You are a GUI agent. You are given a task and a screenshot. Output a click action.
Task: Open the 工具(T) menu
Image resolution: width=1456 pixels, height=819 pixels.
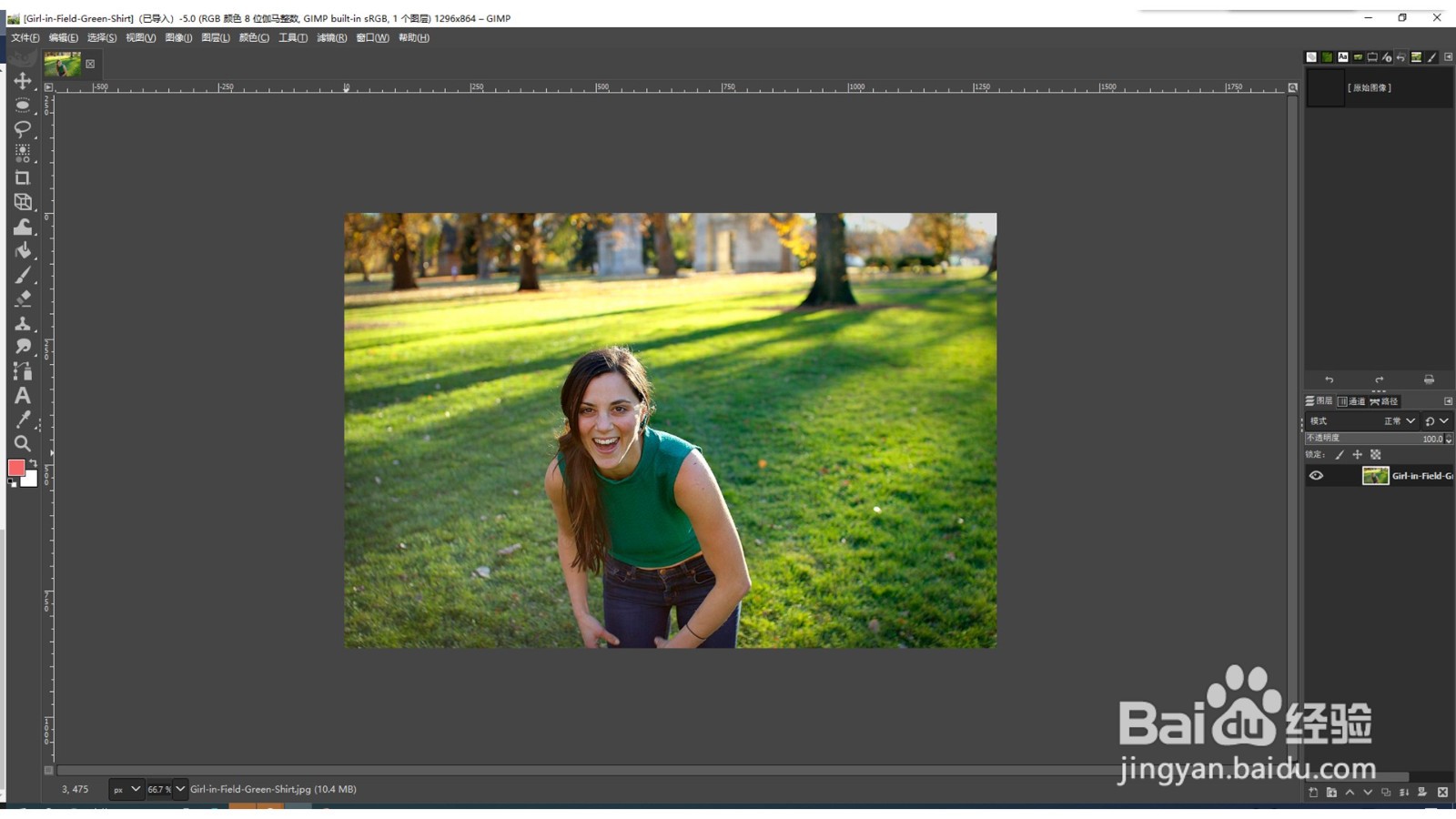(293, 38)
